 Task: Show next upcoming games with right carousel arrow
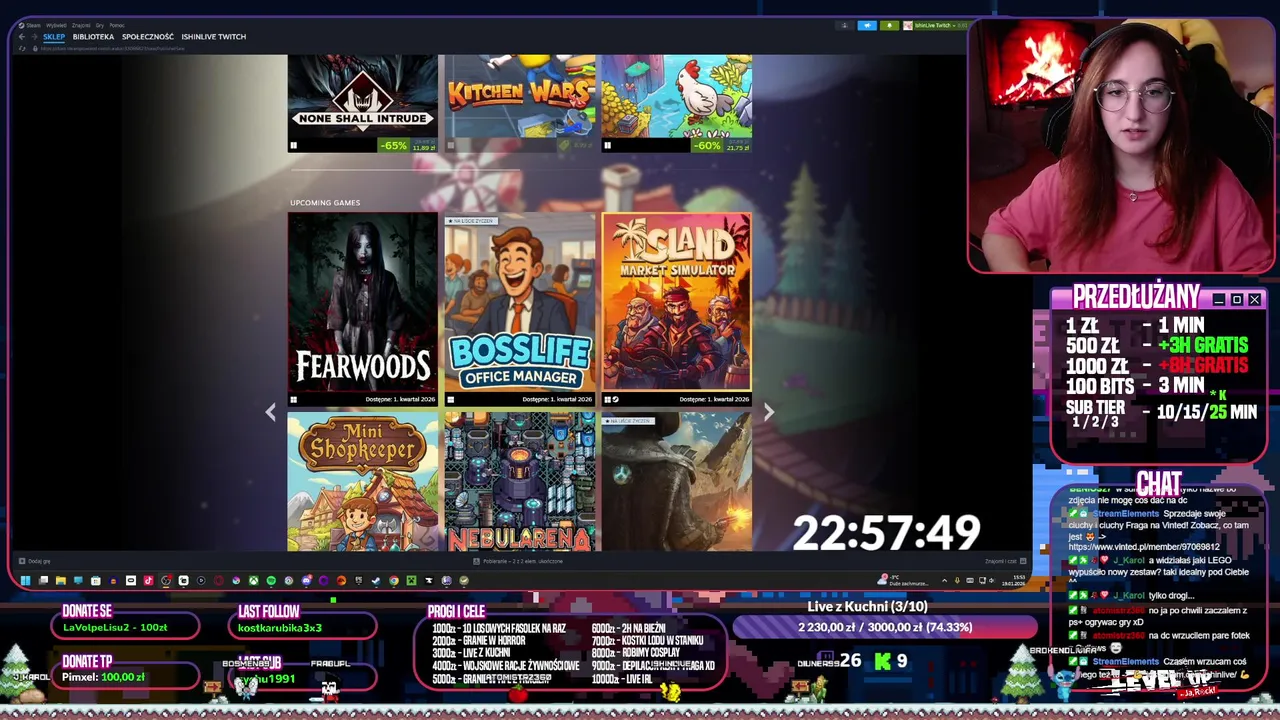click(768, 412)
